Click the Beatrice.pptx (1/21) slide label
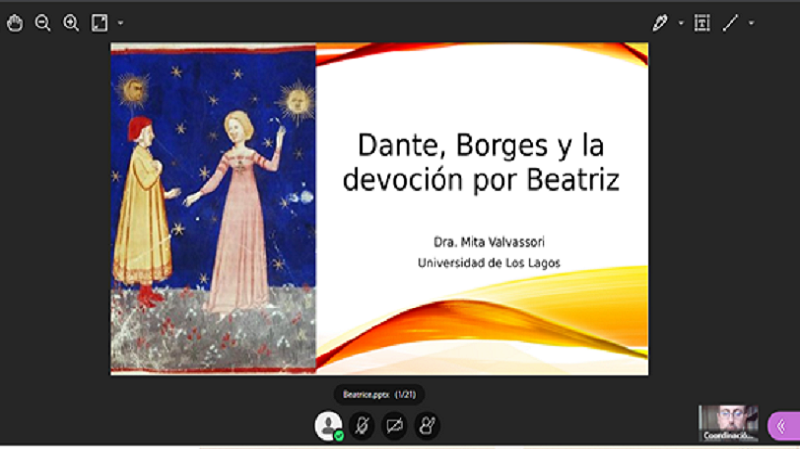This screenshot has width=800, height=449. click(x=379, y=394)
